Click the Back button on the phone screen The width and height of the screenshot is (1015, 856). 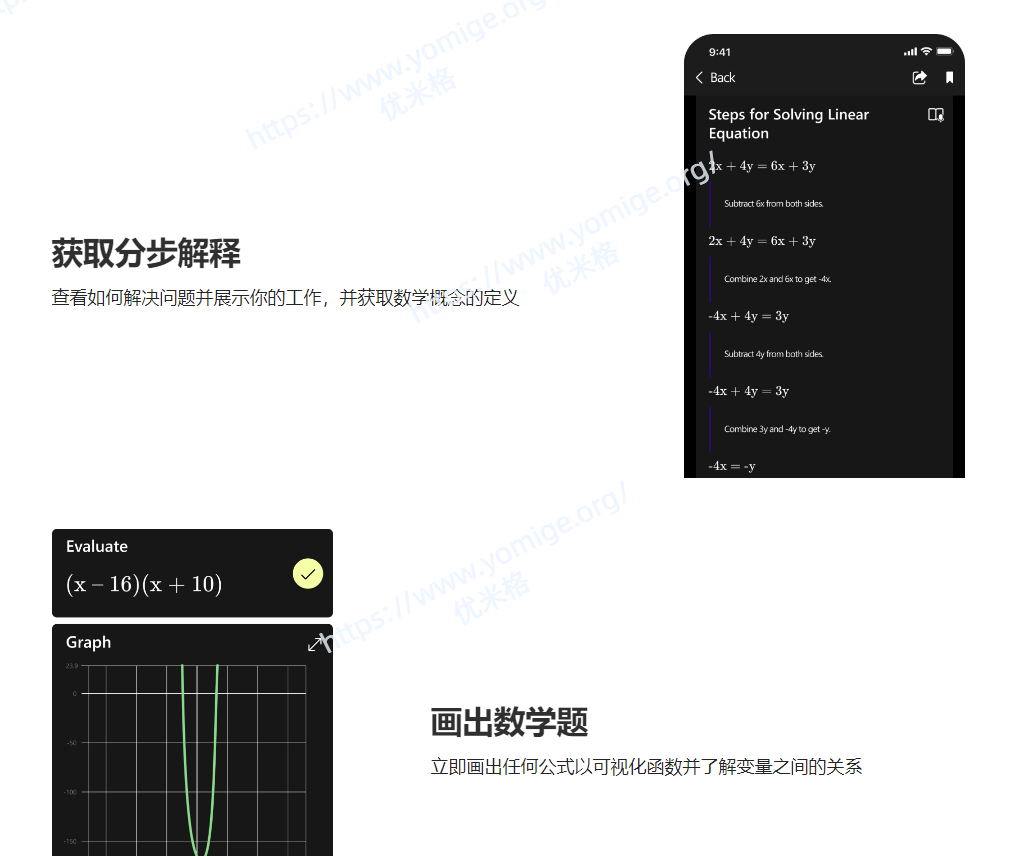coord(715,77)
